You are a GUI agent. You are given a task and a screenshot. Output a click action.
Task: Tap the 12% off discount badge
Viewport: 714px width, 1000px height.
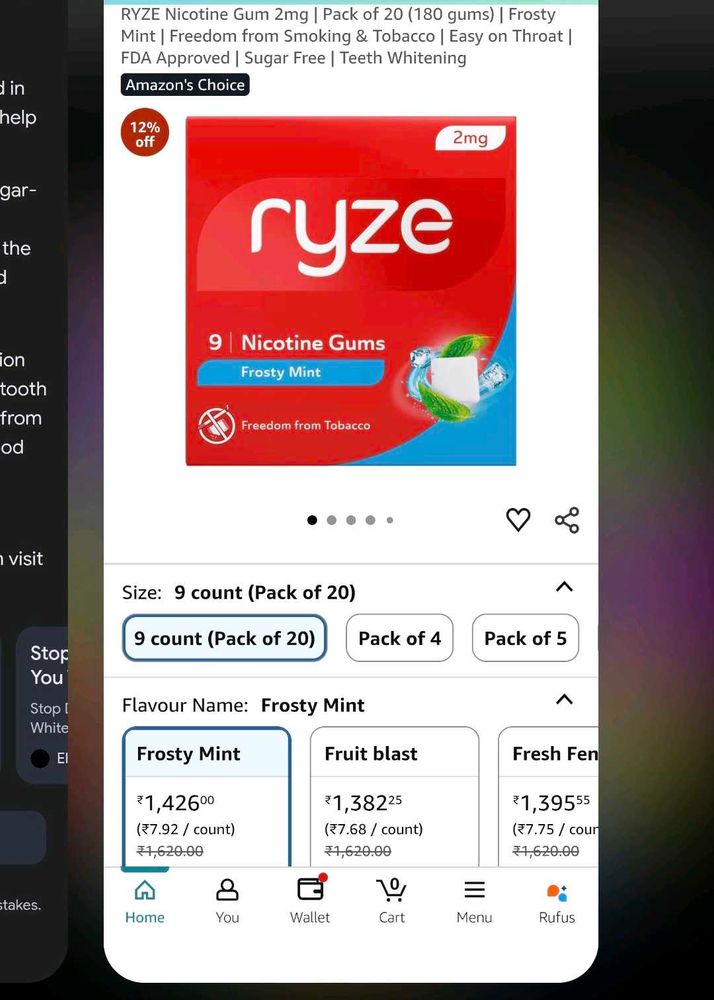145,133
